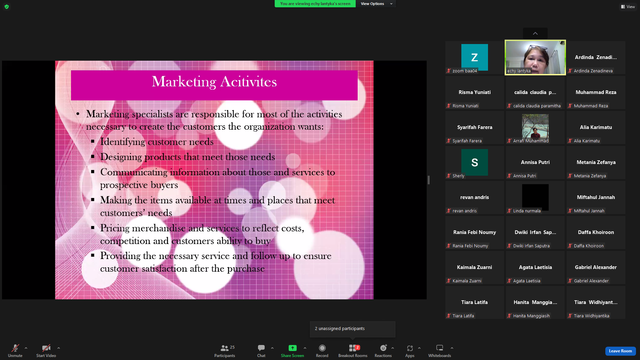Expand share options arrow beside Share Screen
This screenshot has width=640, height=360.
tap(304, 348)
